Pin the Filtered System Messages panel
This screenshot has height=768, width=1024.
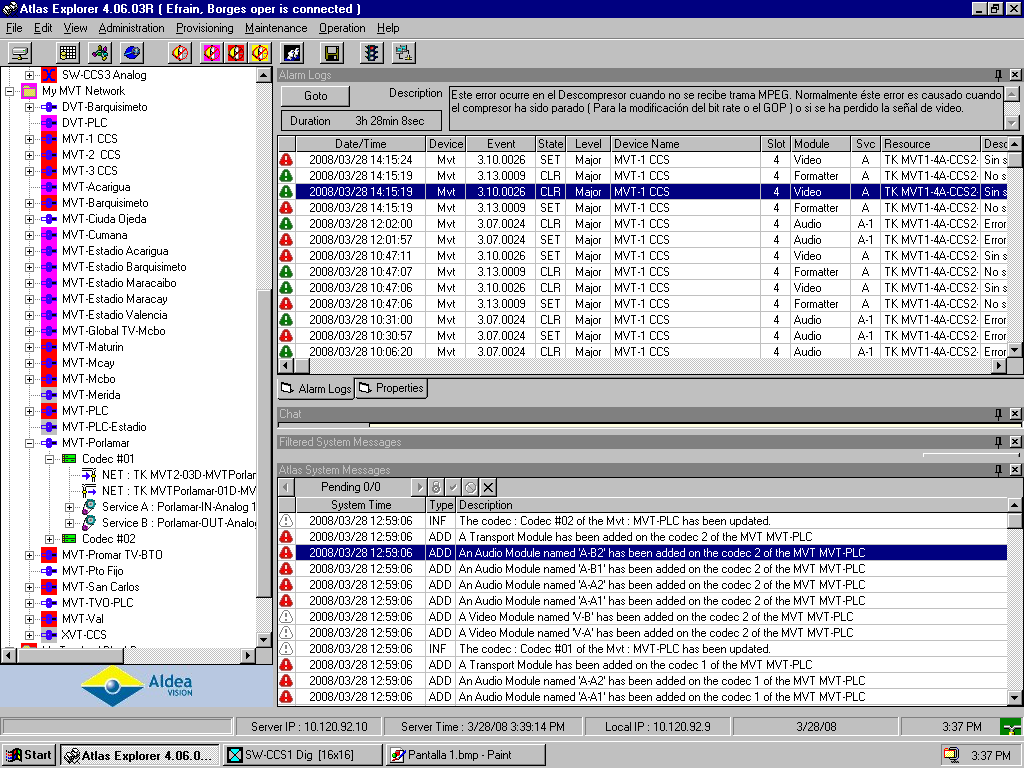click(x=998, y=442)
